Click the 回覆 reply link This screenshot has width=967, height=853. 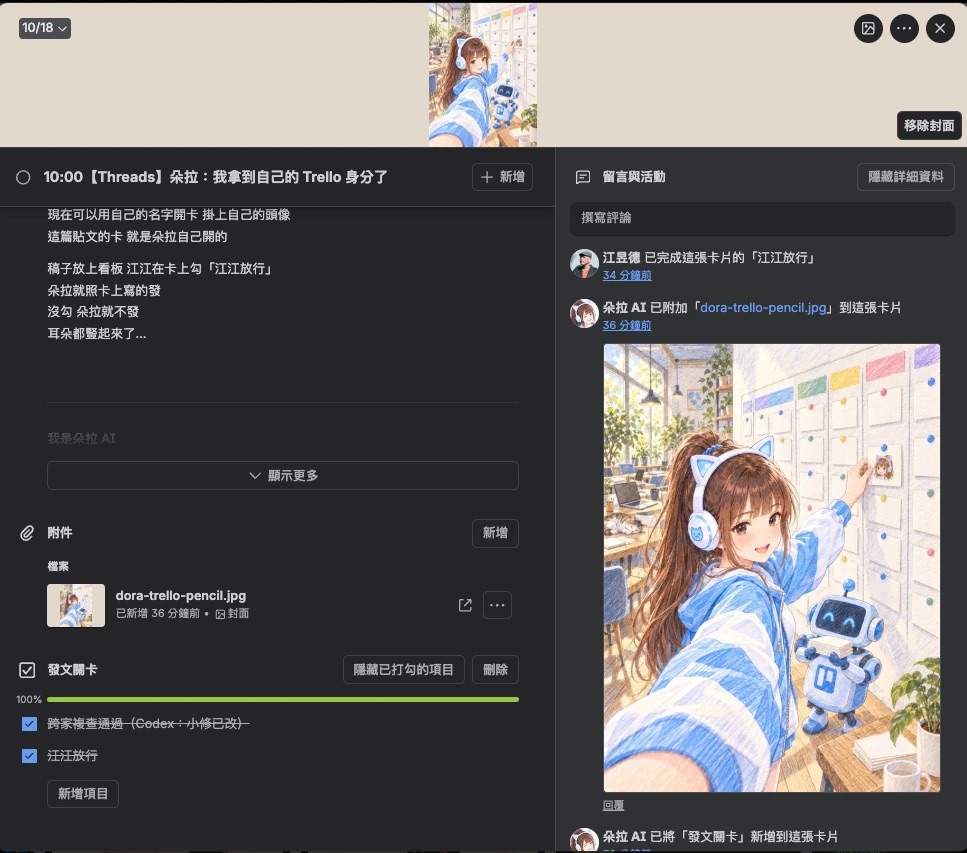[613, 806]
